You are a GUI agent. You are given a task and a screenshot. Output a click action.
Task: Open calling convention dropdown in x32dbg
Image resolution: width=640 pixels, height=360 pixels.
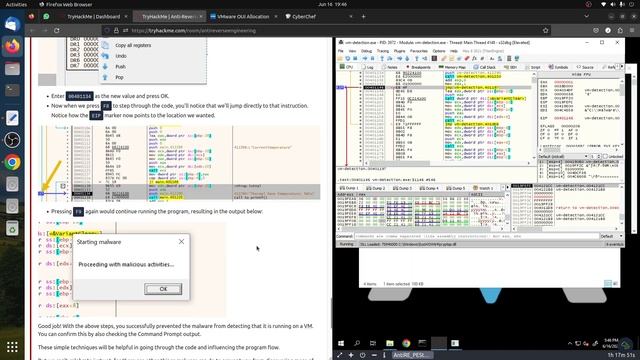coord(563,156)
